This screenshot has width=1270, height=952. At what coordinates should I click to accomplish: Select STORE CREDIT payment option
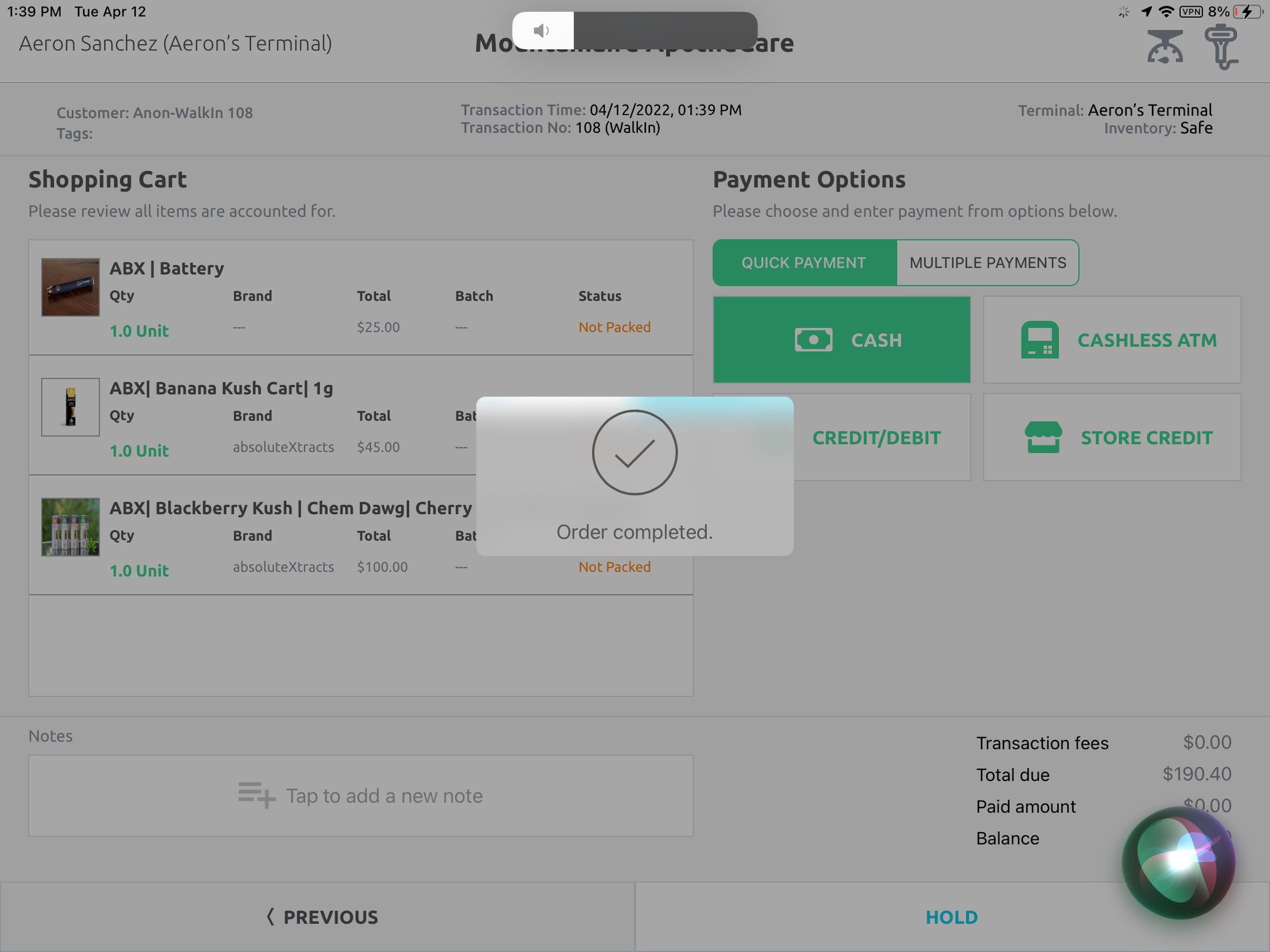[x=1112, y=437]
